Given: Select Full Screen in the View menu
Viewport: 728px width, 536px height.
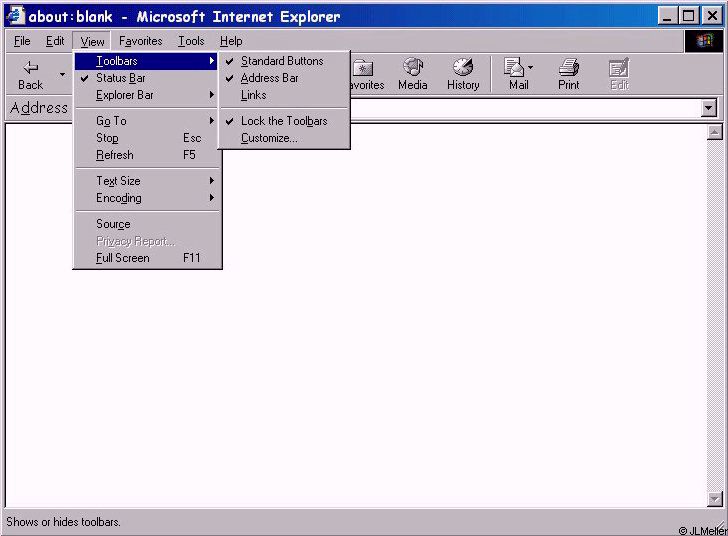Looking at the screenshot, I should pos(147,258).
